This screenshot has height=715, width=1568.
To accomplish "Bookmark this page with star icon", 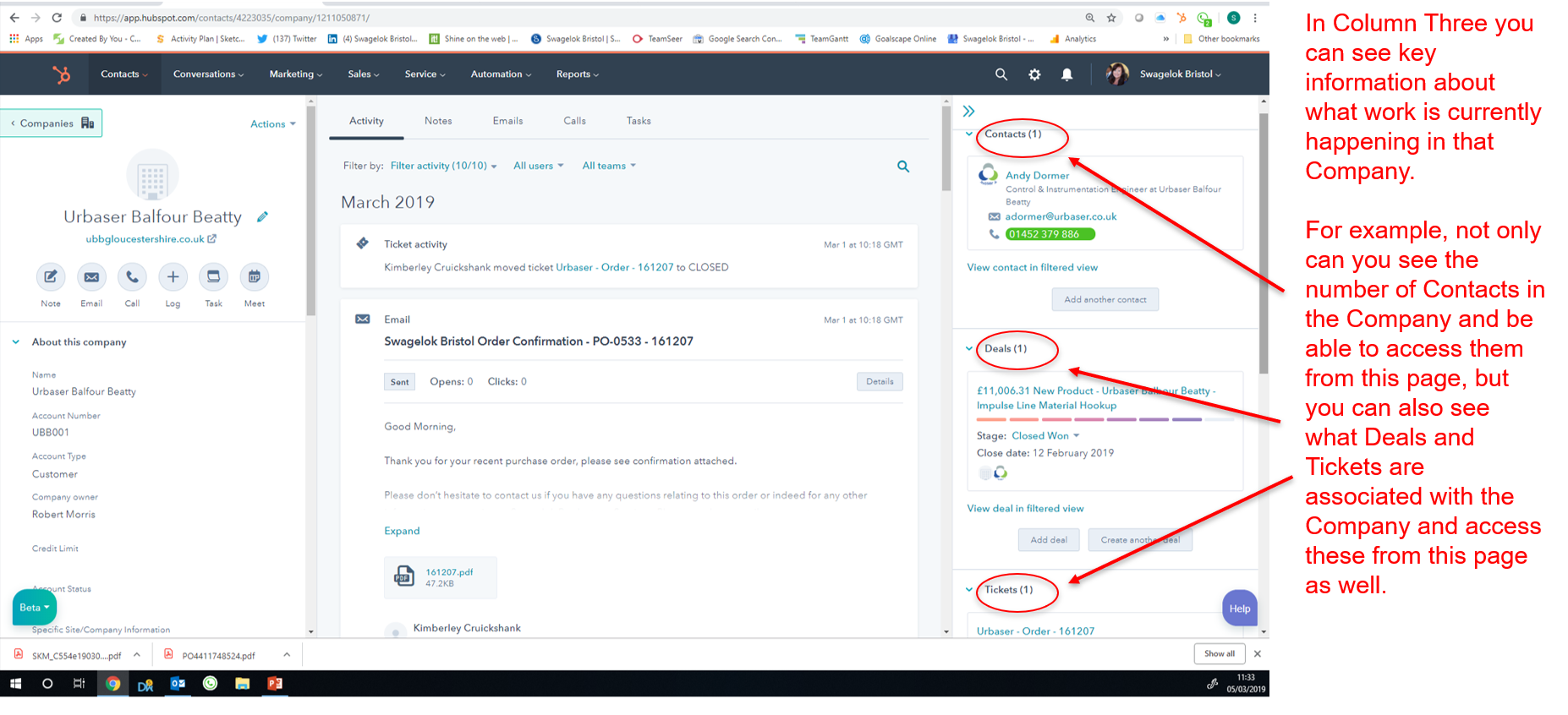I will click(1111, 17).
